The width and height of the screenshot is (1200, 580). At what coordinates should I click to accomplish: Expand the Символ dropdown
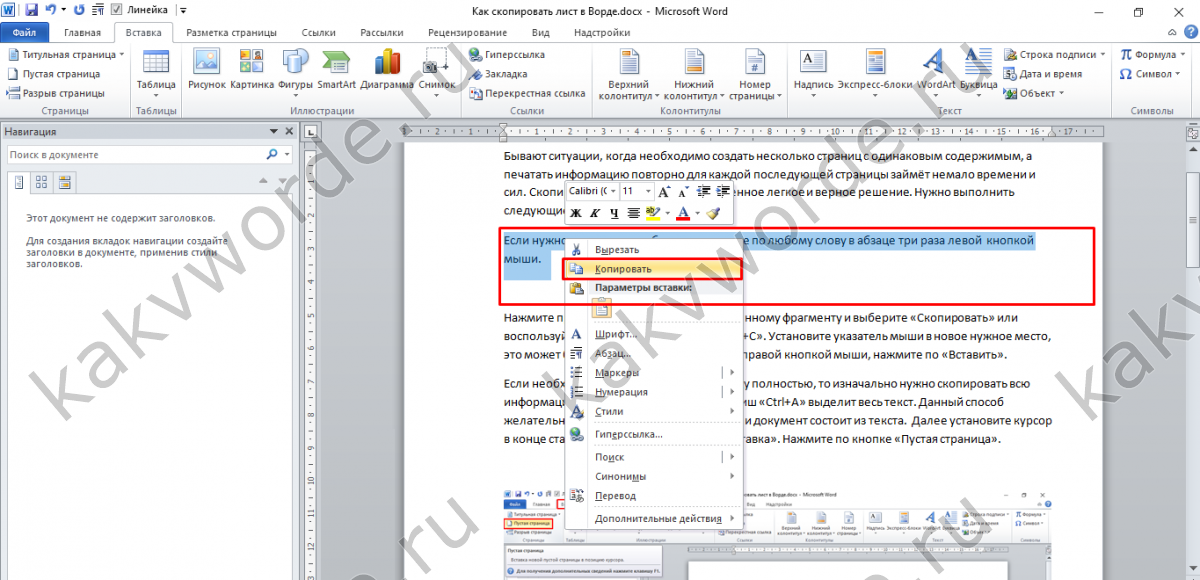coord(1176,74)
